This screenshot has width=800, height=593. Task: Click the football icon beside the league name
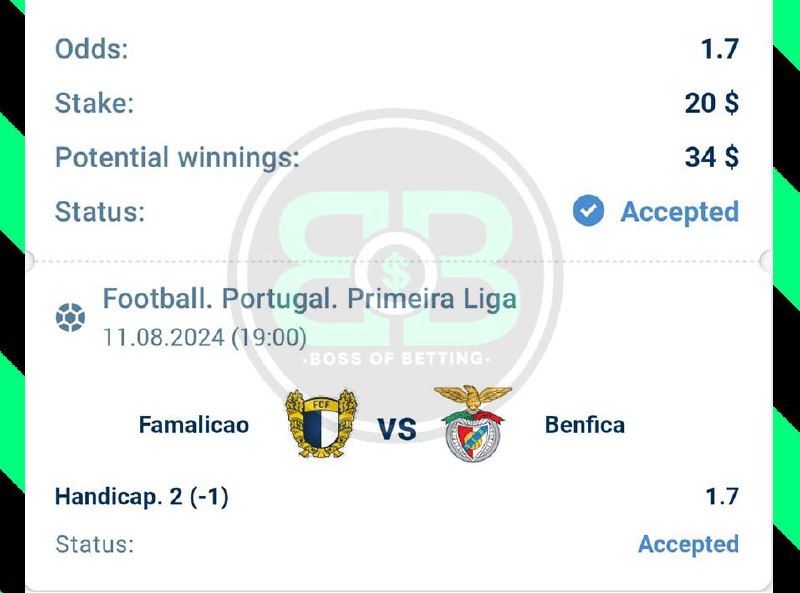point(70,319)
